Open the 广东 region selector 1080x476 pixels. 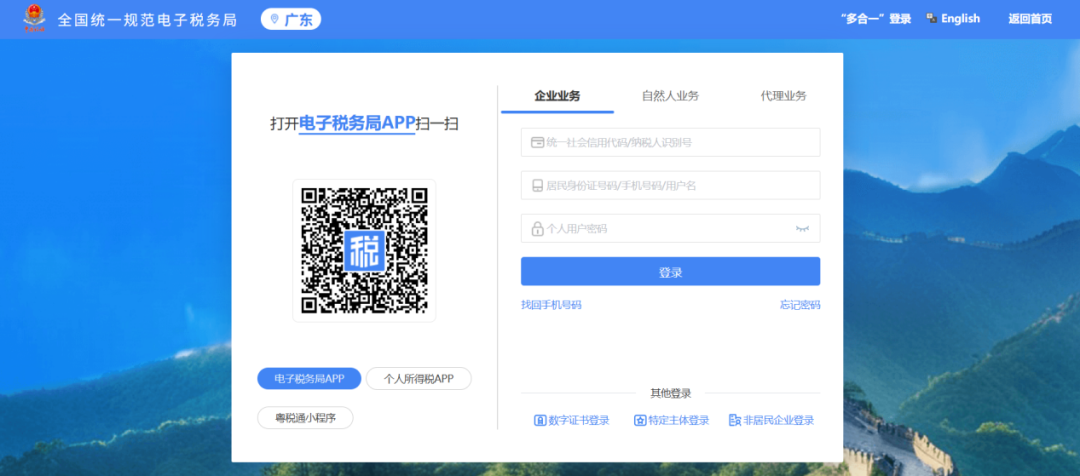(x=291, y=19)
